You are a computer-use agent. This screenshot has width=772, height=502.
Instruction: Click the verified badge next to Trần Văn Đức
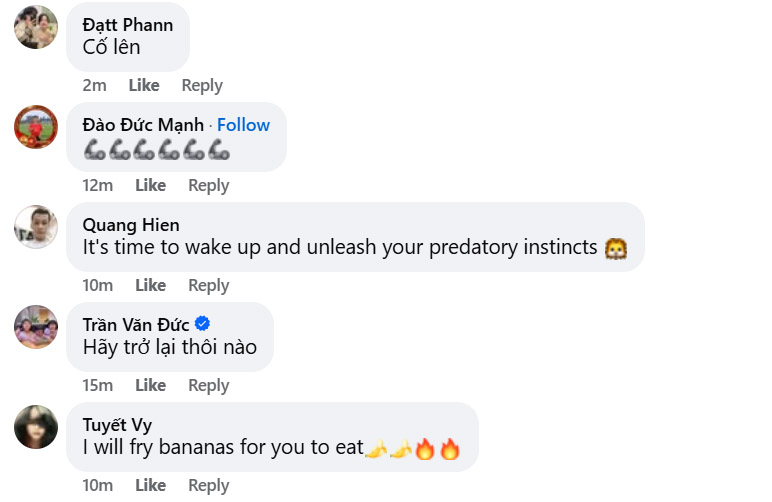(202, 324)
